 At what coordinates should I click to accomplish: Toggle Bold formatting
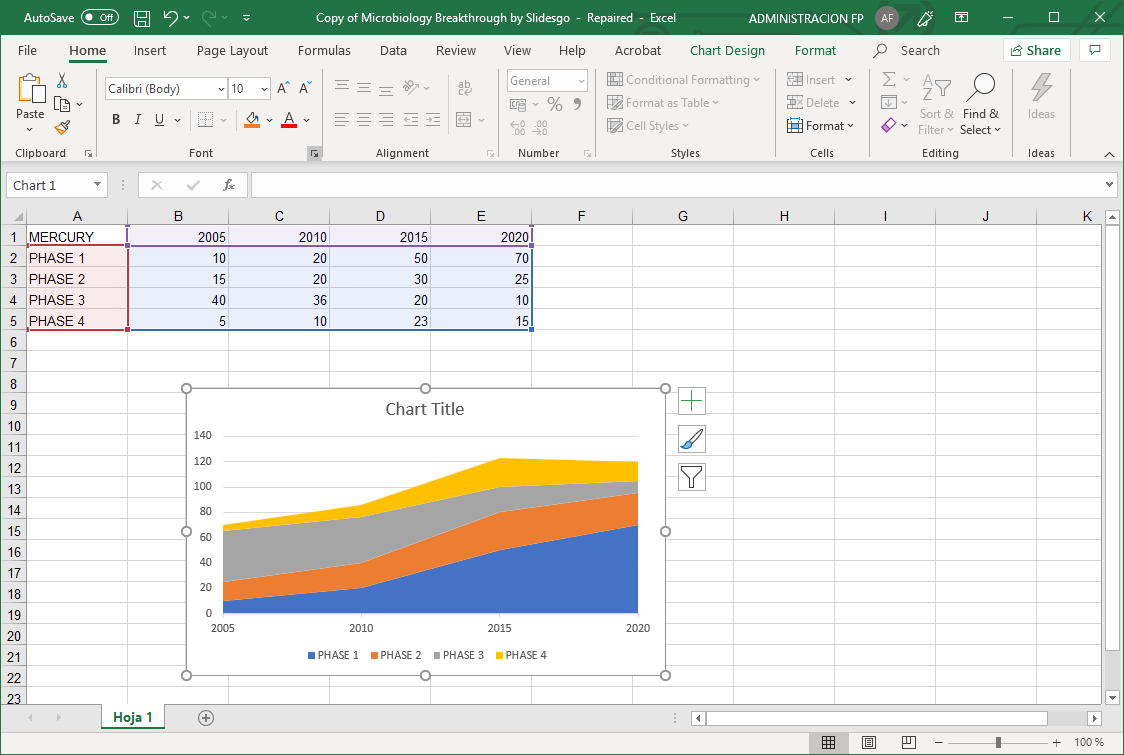(116, 120)
